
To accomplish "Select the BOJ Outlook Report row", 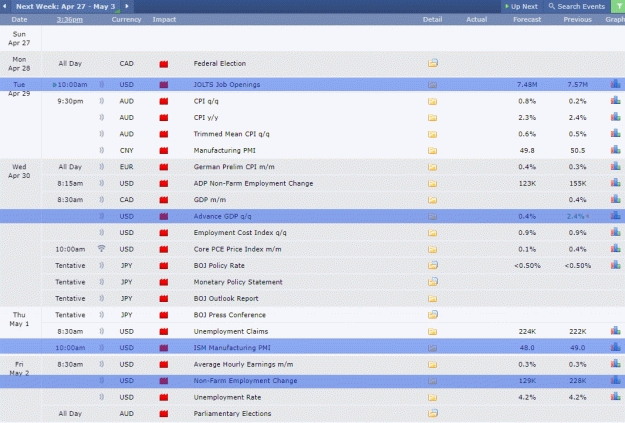I will pos(312,298).
